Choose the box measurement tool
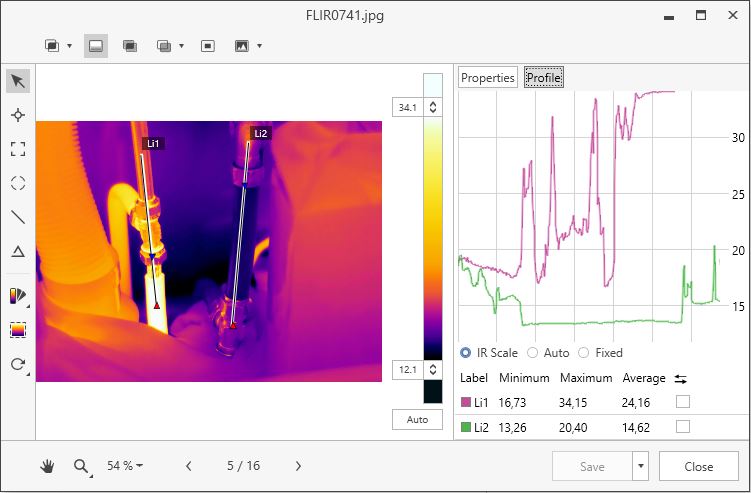751x493 pixels. [17, 149]
